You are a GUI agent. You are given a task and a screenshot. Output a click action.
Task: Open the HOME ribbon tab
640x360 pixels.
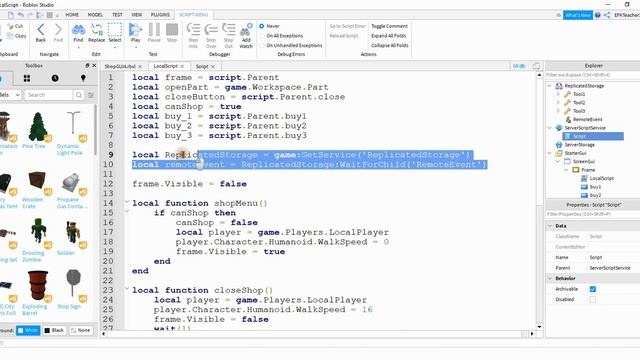(x=72, y=15)
